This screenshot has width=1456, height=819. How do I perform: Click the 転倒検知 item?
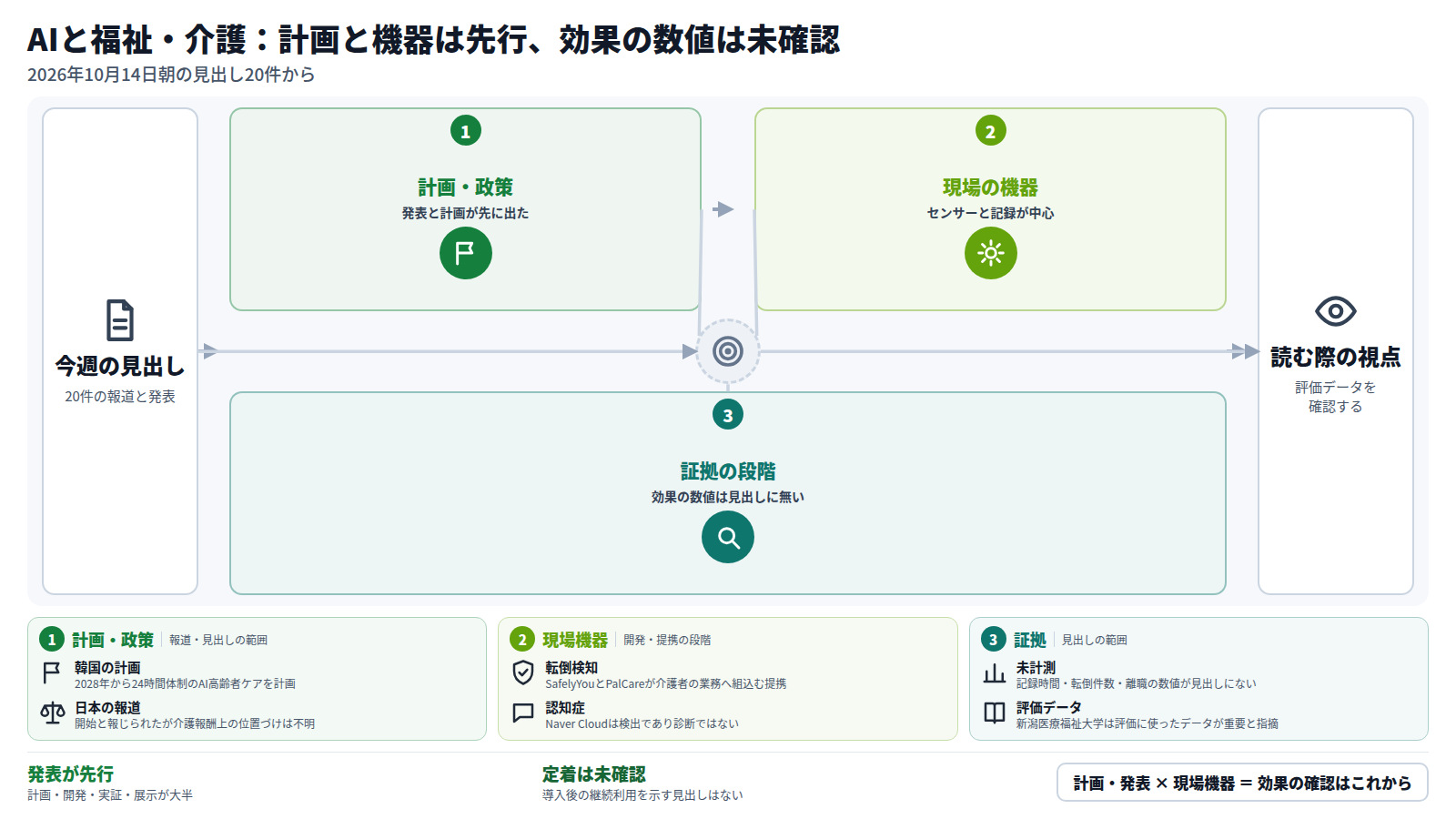tap(571, 667)
